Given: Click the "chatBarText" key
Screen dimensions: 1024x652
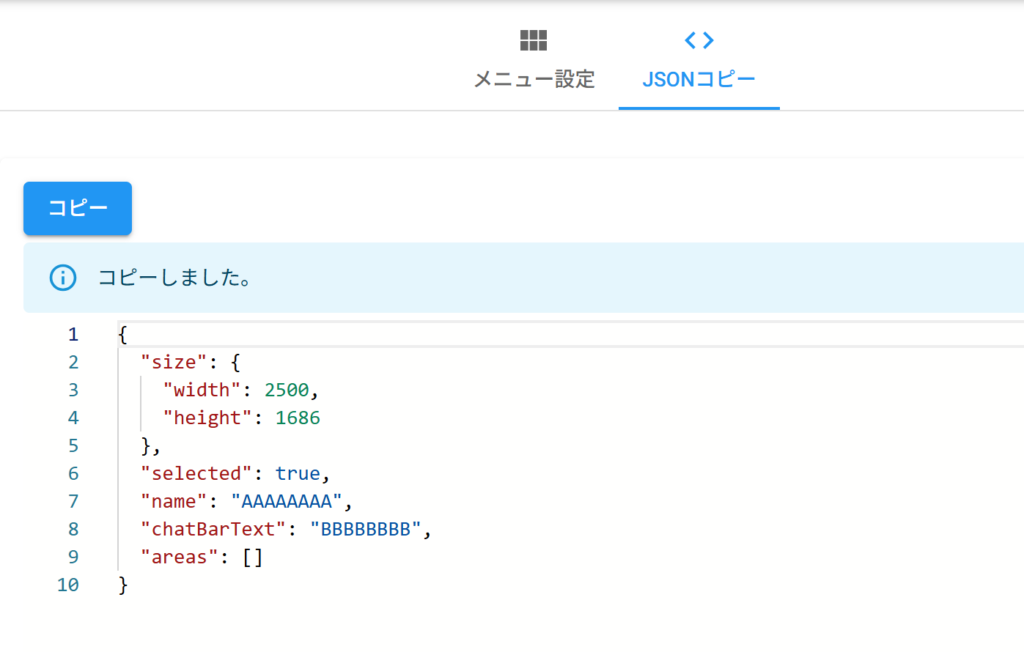Looking at the screenshot, I should coord(214,530).
